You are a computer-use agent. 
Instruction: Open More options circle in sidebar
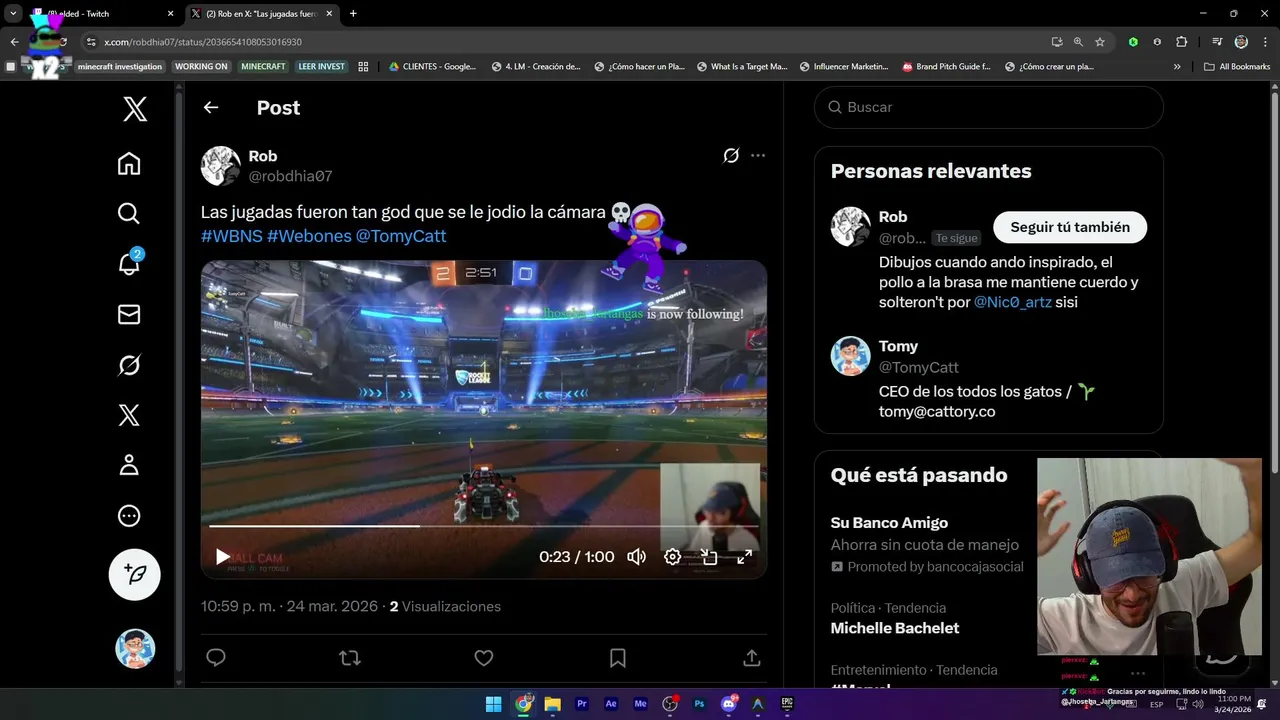[129, 516]
